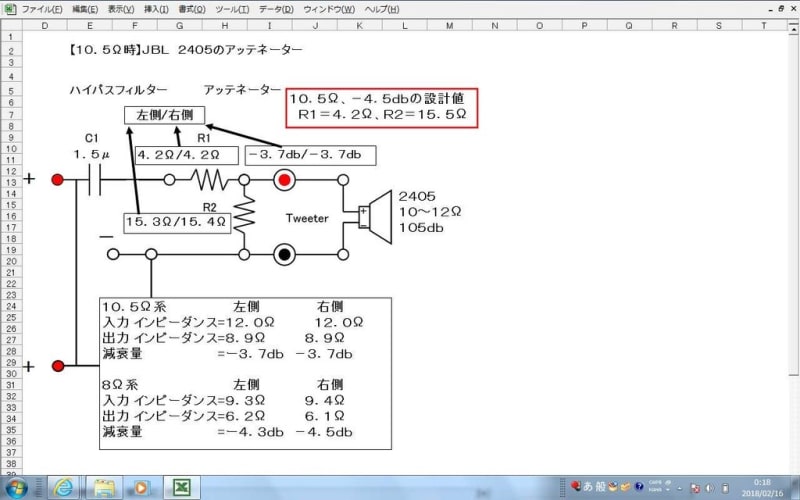The image size is (800, 500).
Task: Click the Show Desktop strip after the clock
Action: [x=796, y=488]
